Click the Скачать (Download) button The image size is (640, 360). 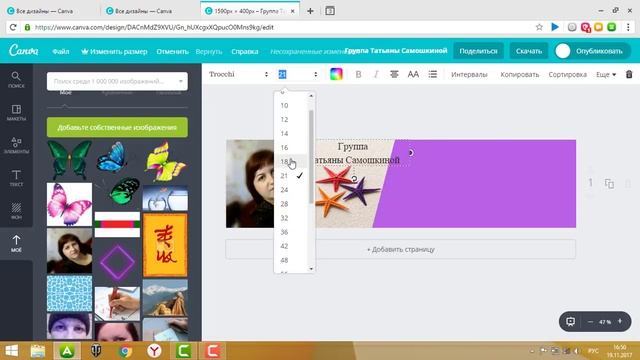(529, 51)
